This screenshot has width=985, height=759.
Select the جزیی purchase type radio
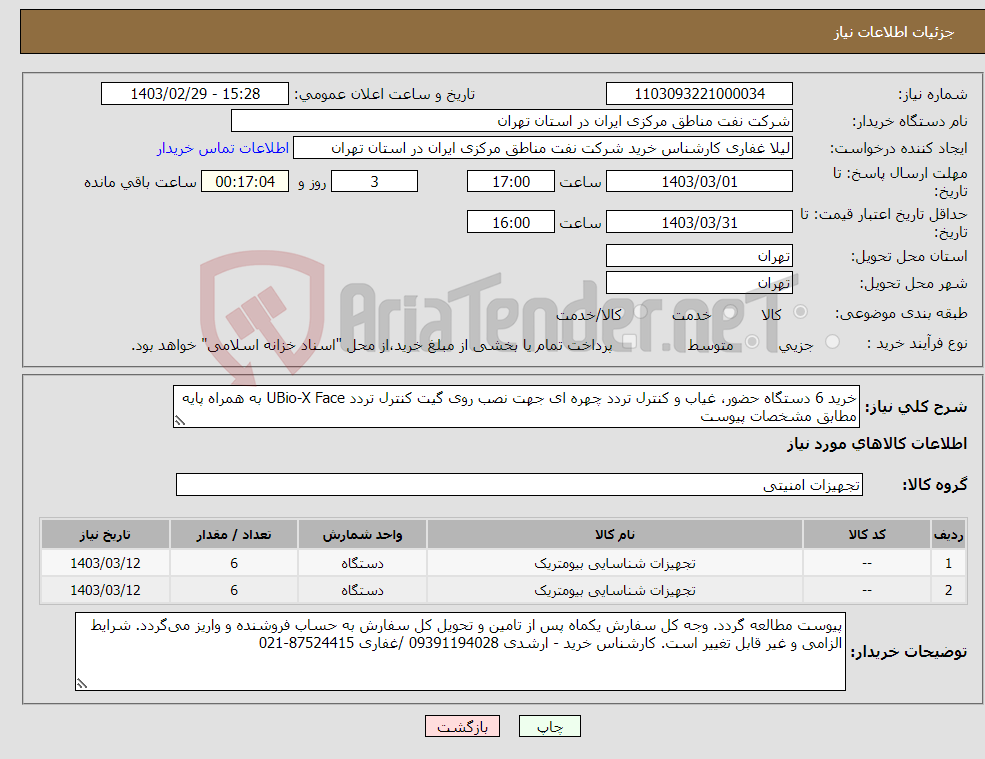[x=832, y=342]
